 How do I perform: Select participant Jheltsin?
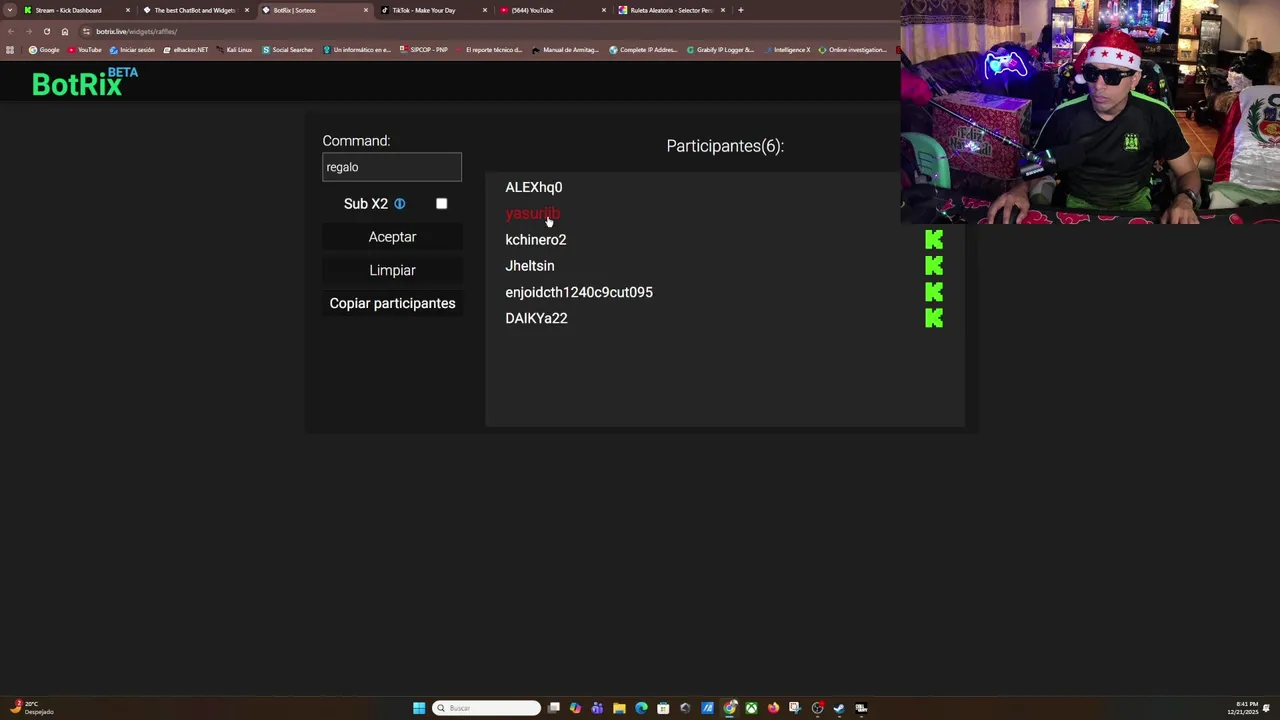pos(530,266)
